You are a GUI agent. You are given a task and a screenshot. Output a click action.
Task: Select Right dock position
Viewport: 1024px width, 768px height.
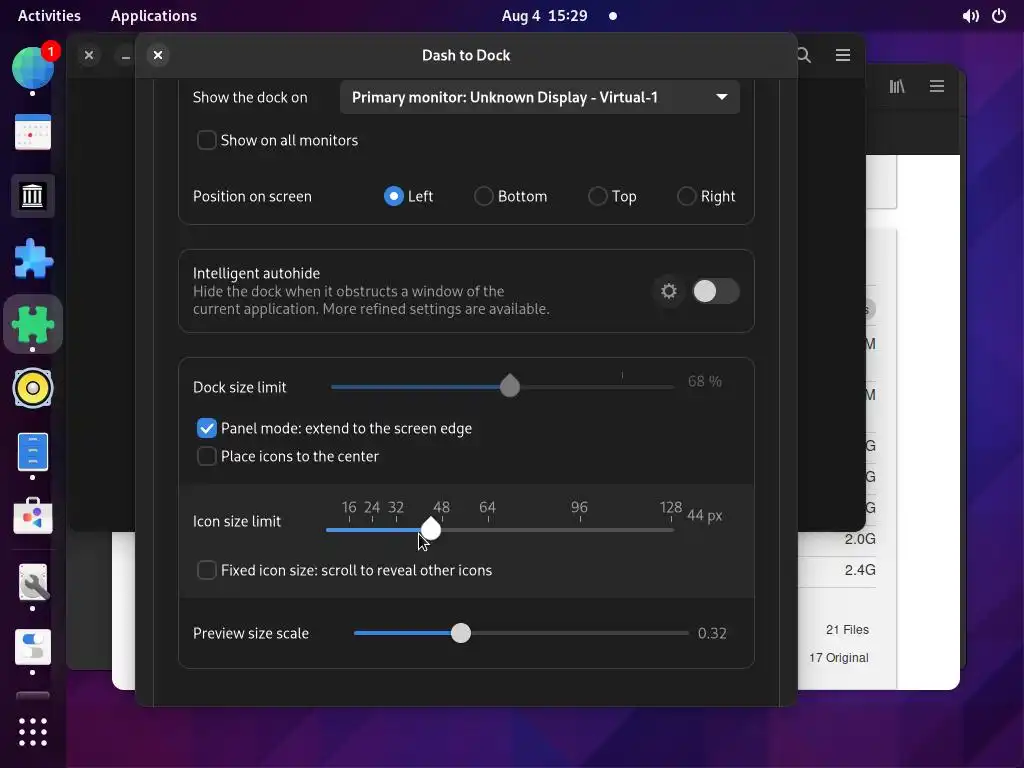click(686, 197)
